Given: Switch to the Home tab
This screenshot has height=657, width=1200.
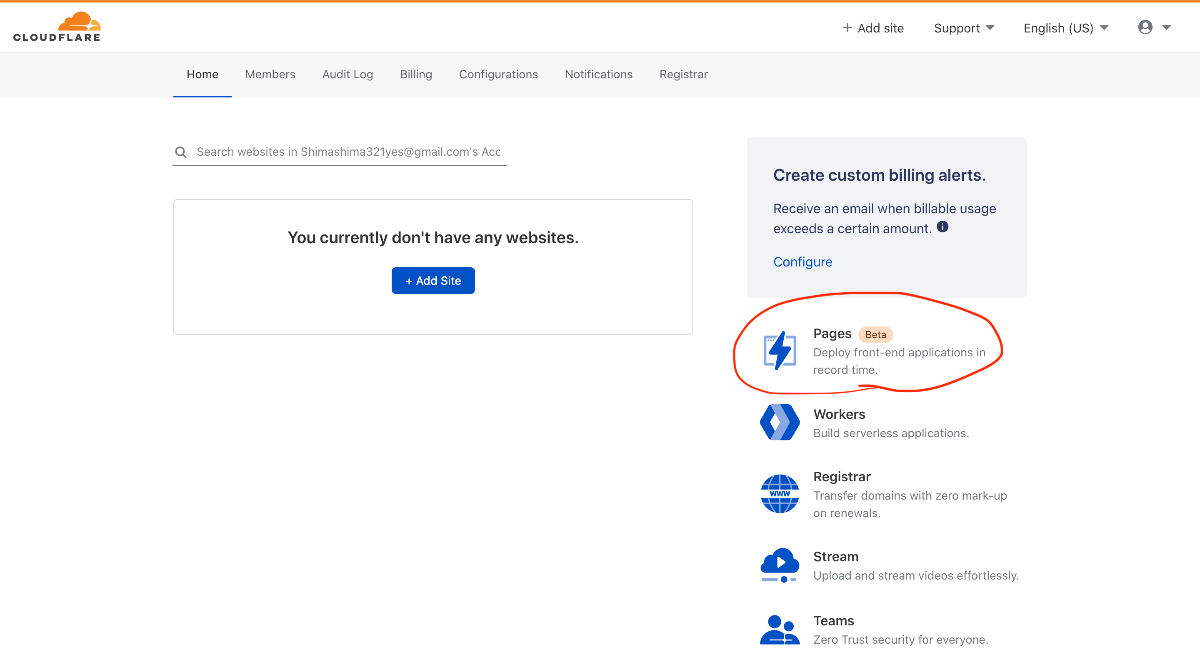Looking at the screenshot, I should click(x=202, y=74).
